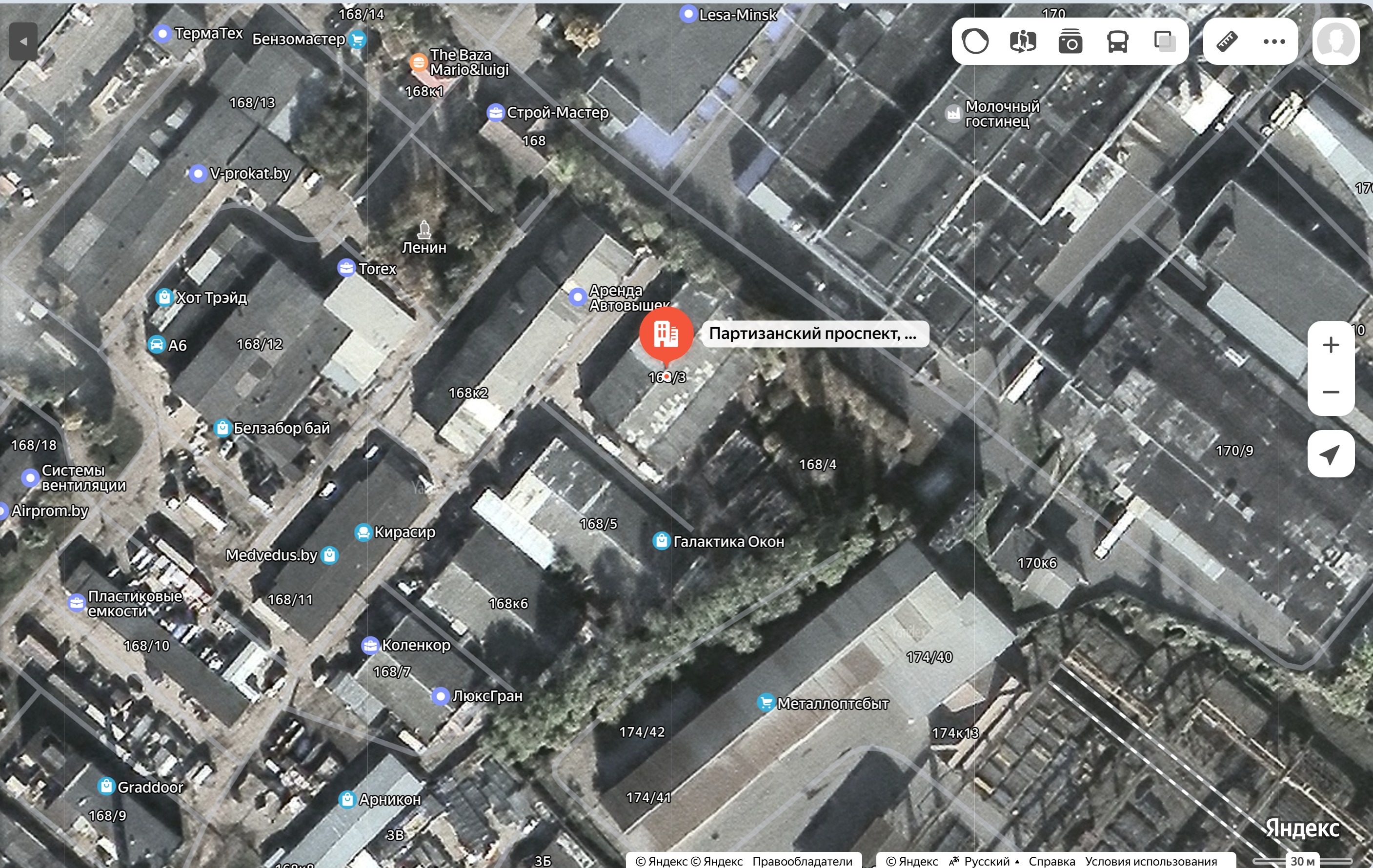Toggle moving public transport layer
Screen dimensions: 1373x868
click(x=1117, y=41)
